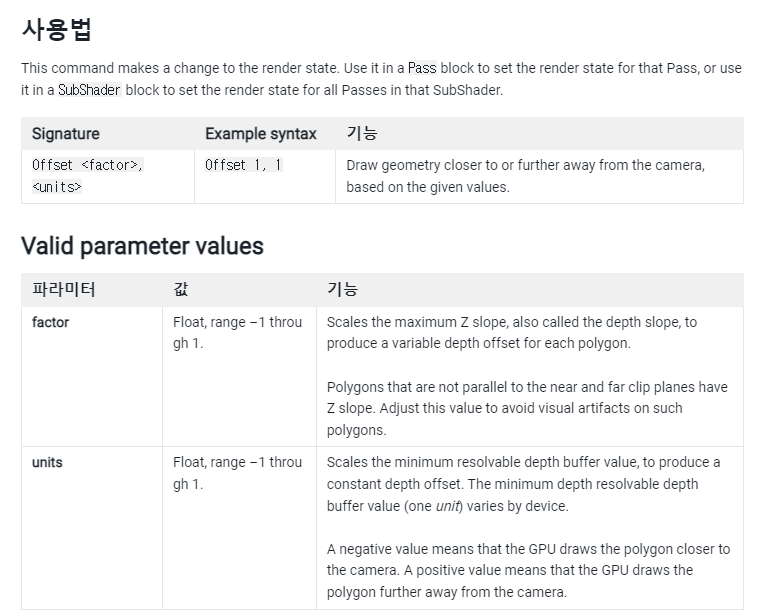Click the 기능 header in the parameter table
Screen dimensions: 759x612
[343, 290]
